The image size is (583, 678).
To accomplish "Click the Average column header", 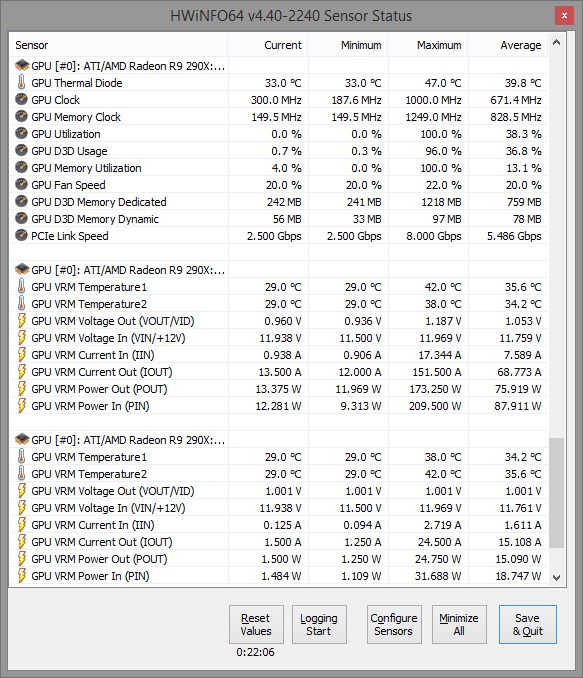I will point(507,45).
